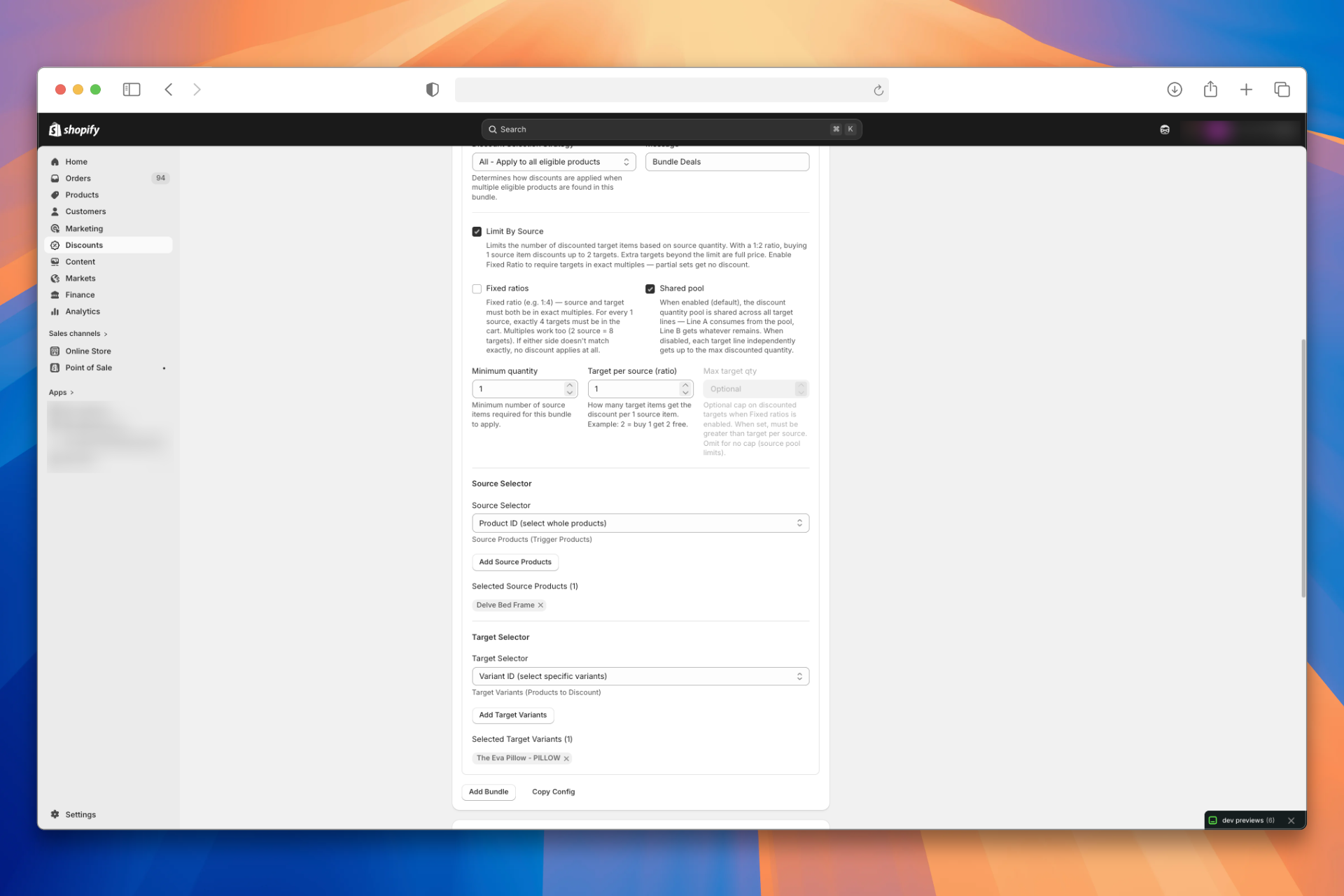Remove the Delve Bed Frame source product
Viewport: 1344px width, 896px height.
pos(540,605)
